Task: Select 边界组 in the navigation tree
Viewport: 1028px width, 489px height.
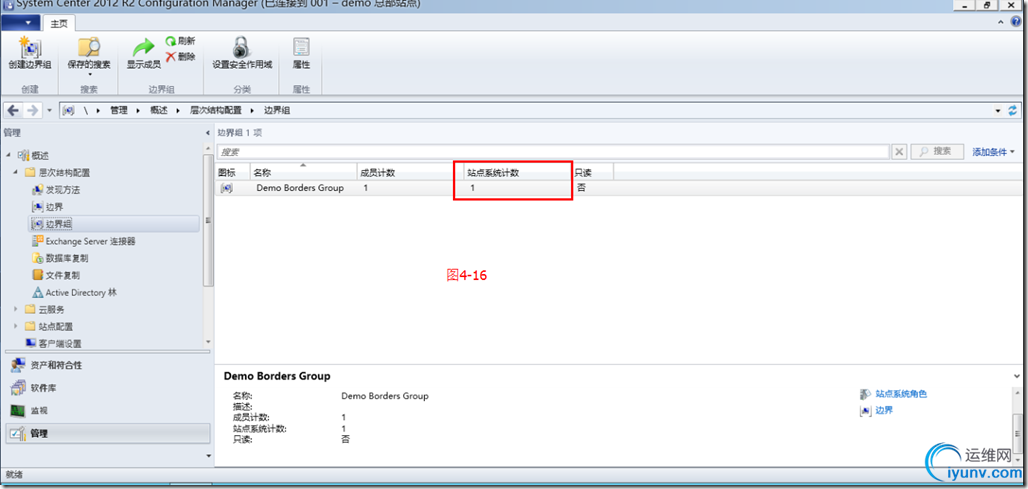Action: click(x=114, y=224)
